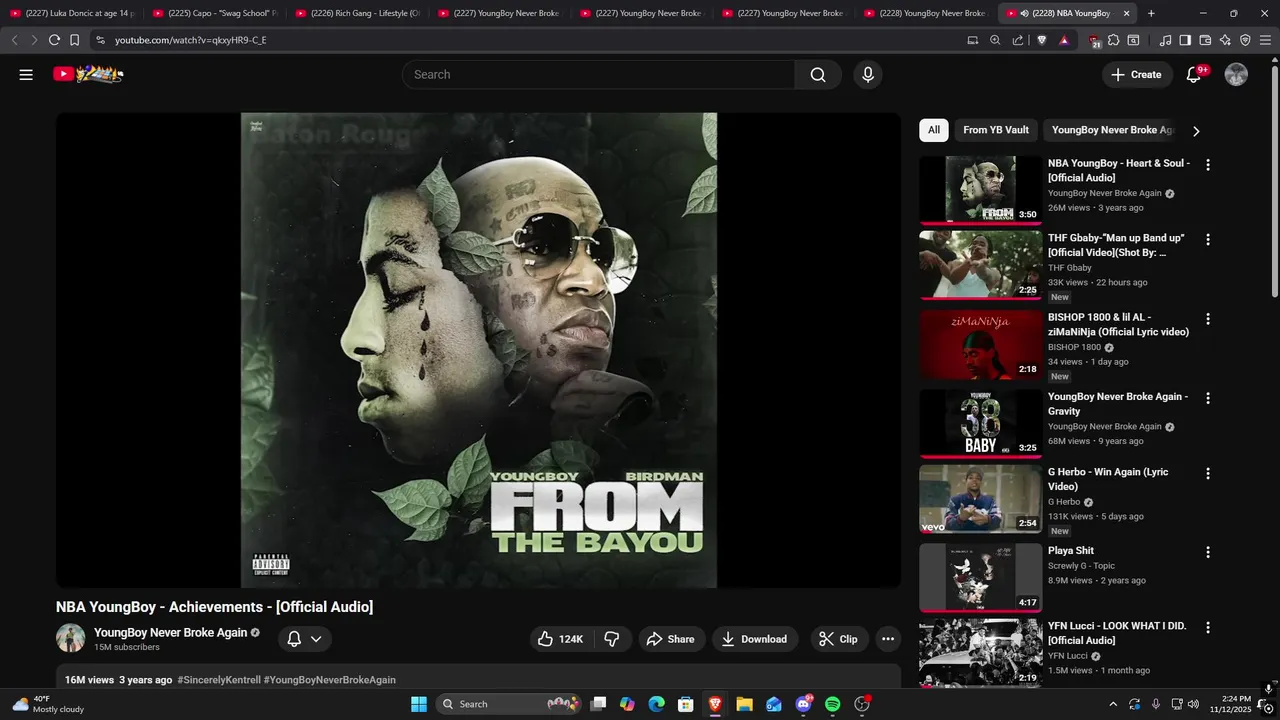Open the YouTube guide hamburger menu
The height and width of the screenshot is (720, 1280).
26,75
